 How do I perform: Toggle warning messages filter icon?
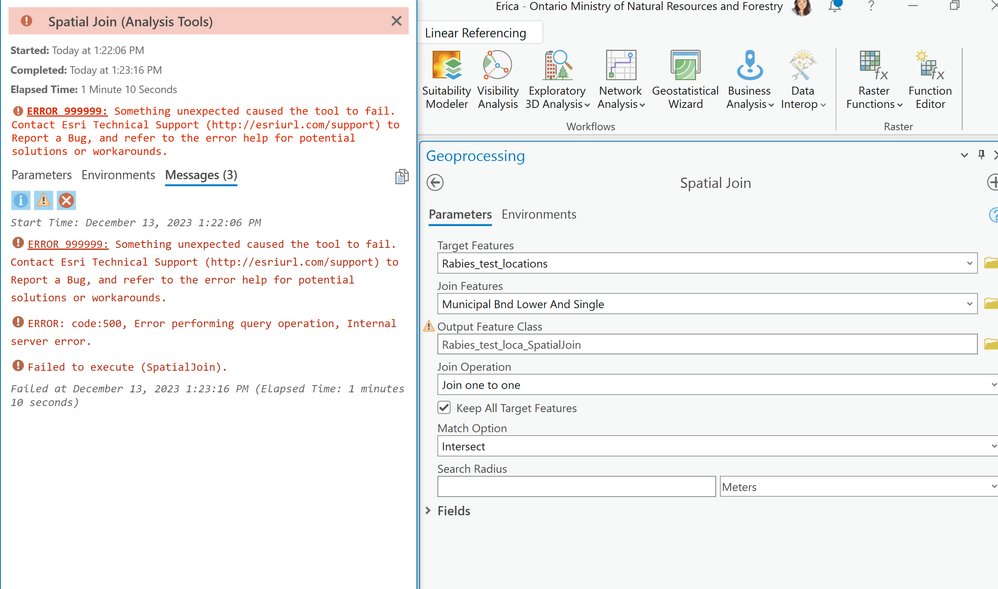point(43,201)
